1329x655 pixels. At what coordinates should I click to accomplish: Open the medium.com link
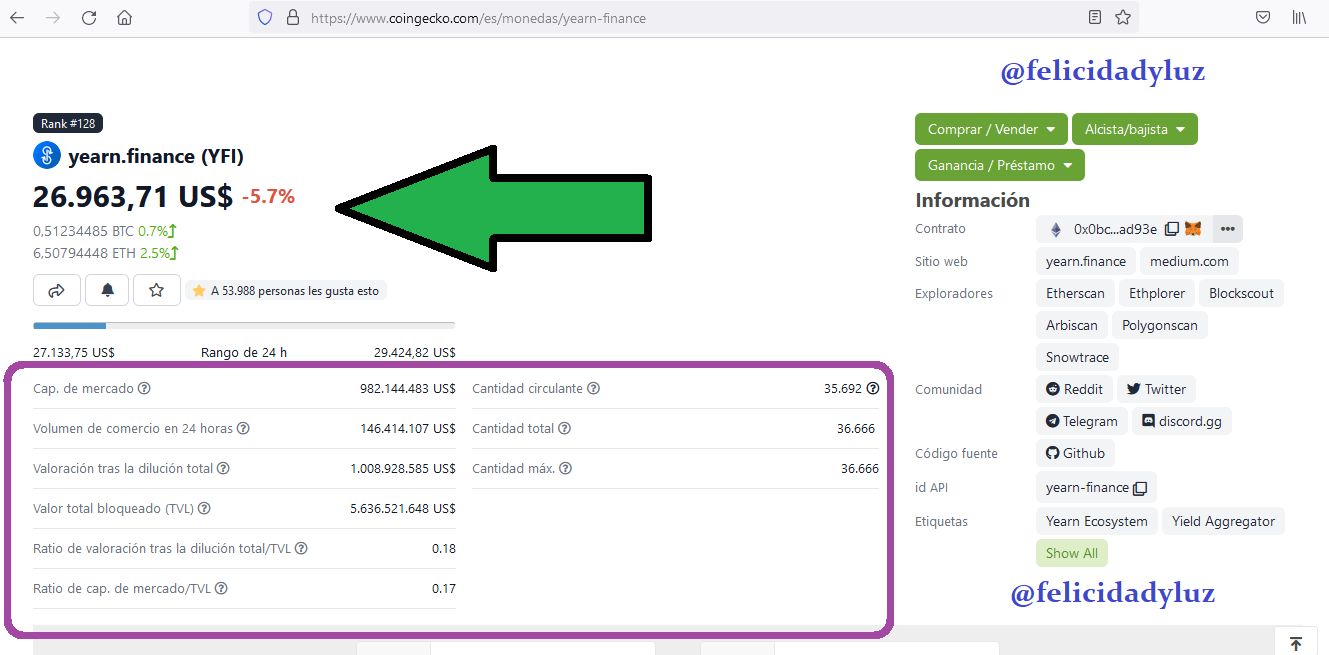coord(1189,261)
